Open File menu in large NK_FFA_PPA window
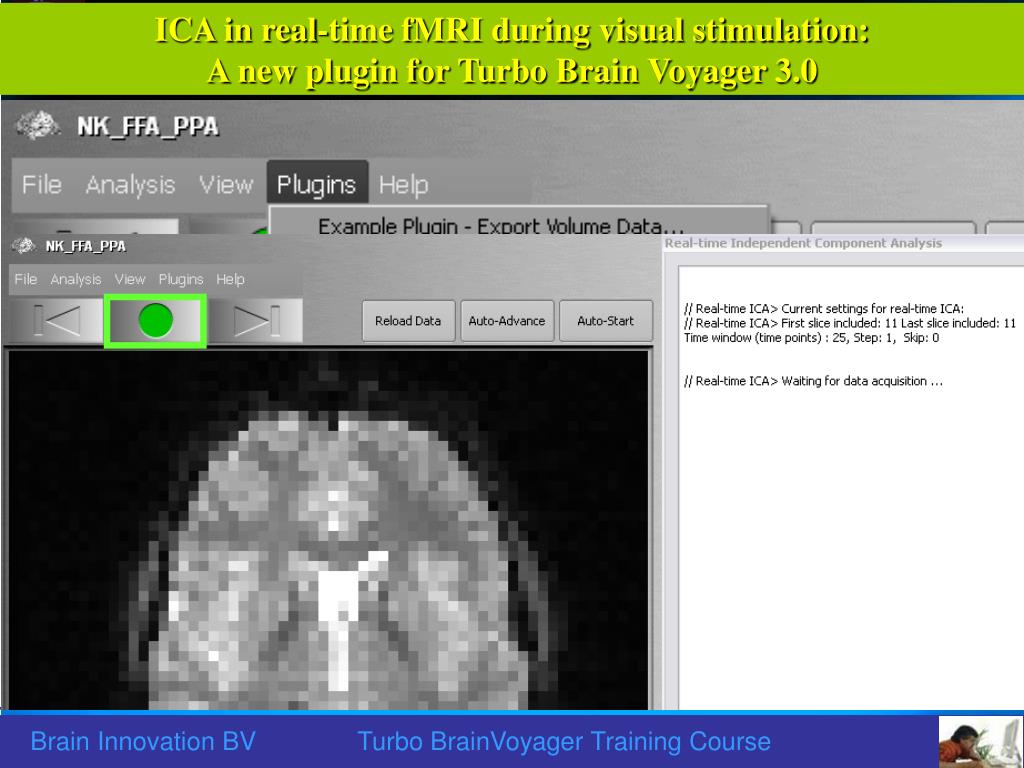The height and width of the screenshot is (768, 1024). click(41, 185)
